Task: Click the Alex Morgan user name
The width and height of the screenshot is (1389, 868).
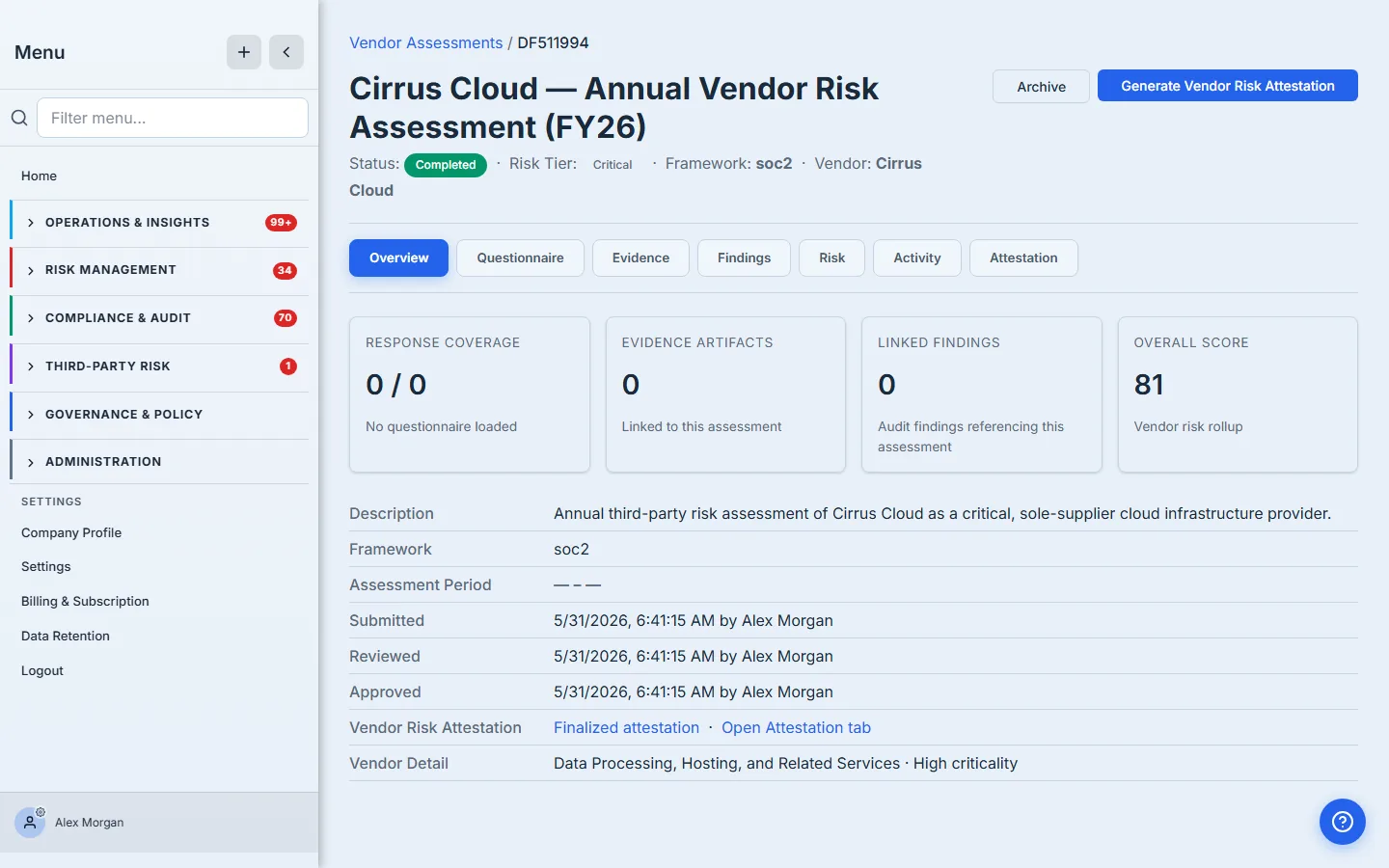Action: click(x=90, y=823)
